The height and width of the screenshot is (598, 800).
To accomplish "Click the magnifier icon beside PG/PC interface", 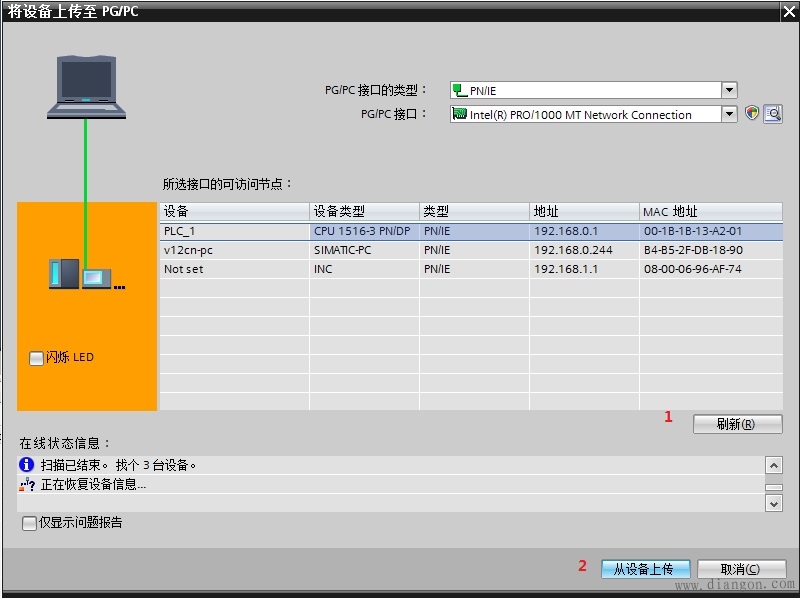I will point(772,114).
